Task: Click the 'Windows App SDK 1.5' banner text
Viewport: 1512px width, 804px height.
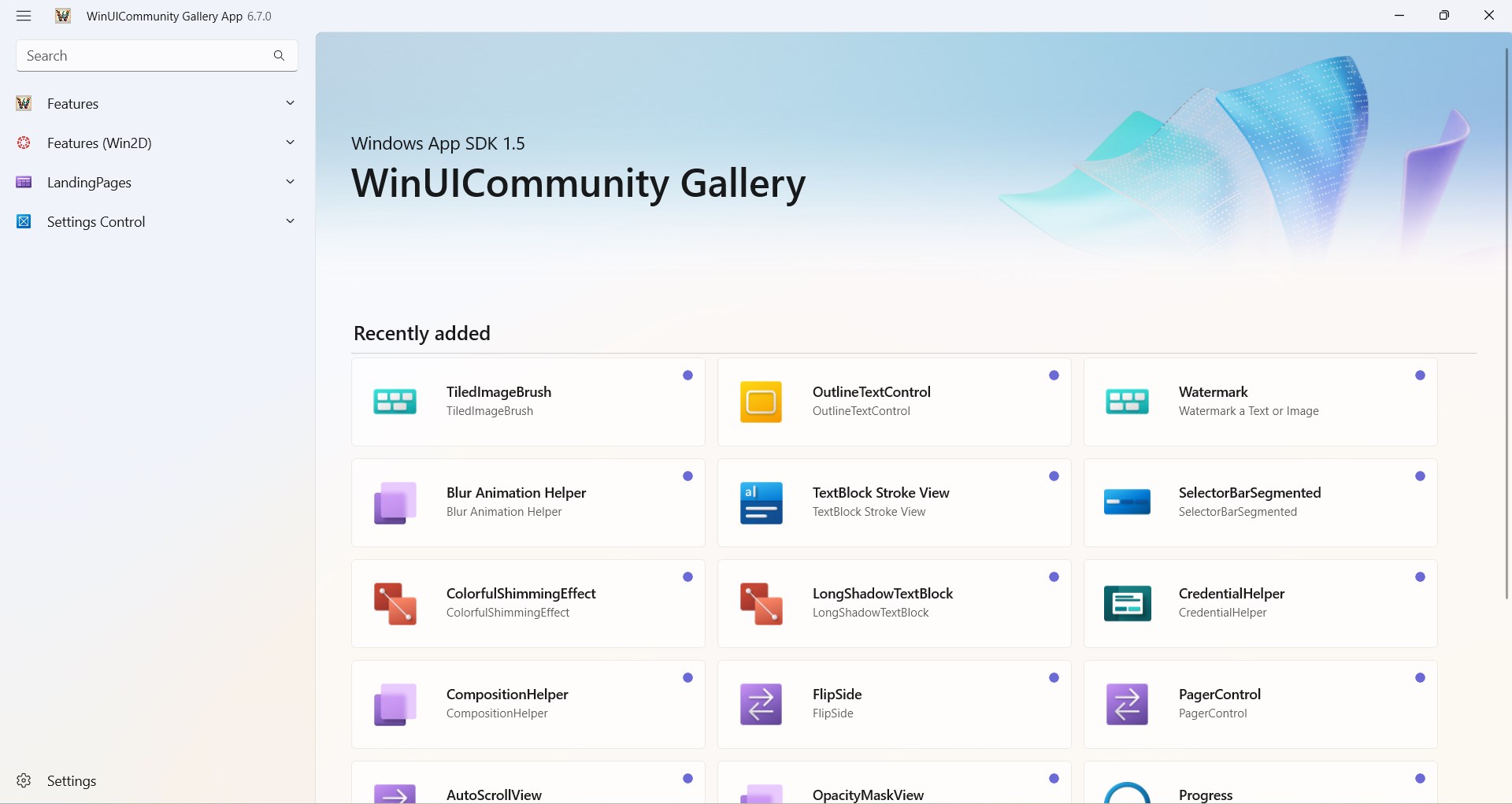Action: [438, 143]
